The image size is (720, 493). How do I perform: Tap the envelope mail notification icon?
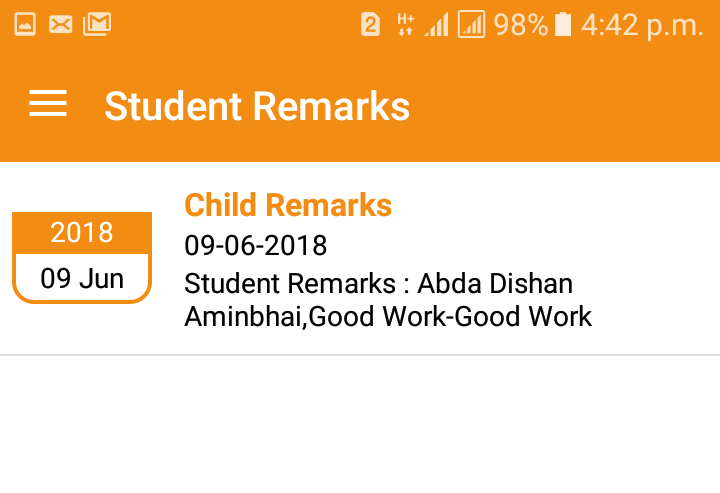[x=60, y=25]
